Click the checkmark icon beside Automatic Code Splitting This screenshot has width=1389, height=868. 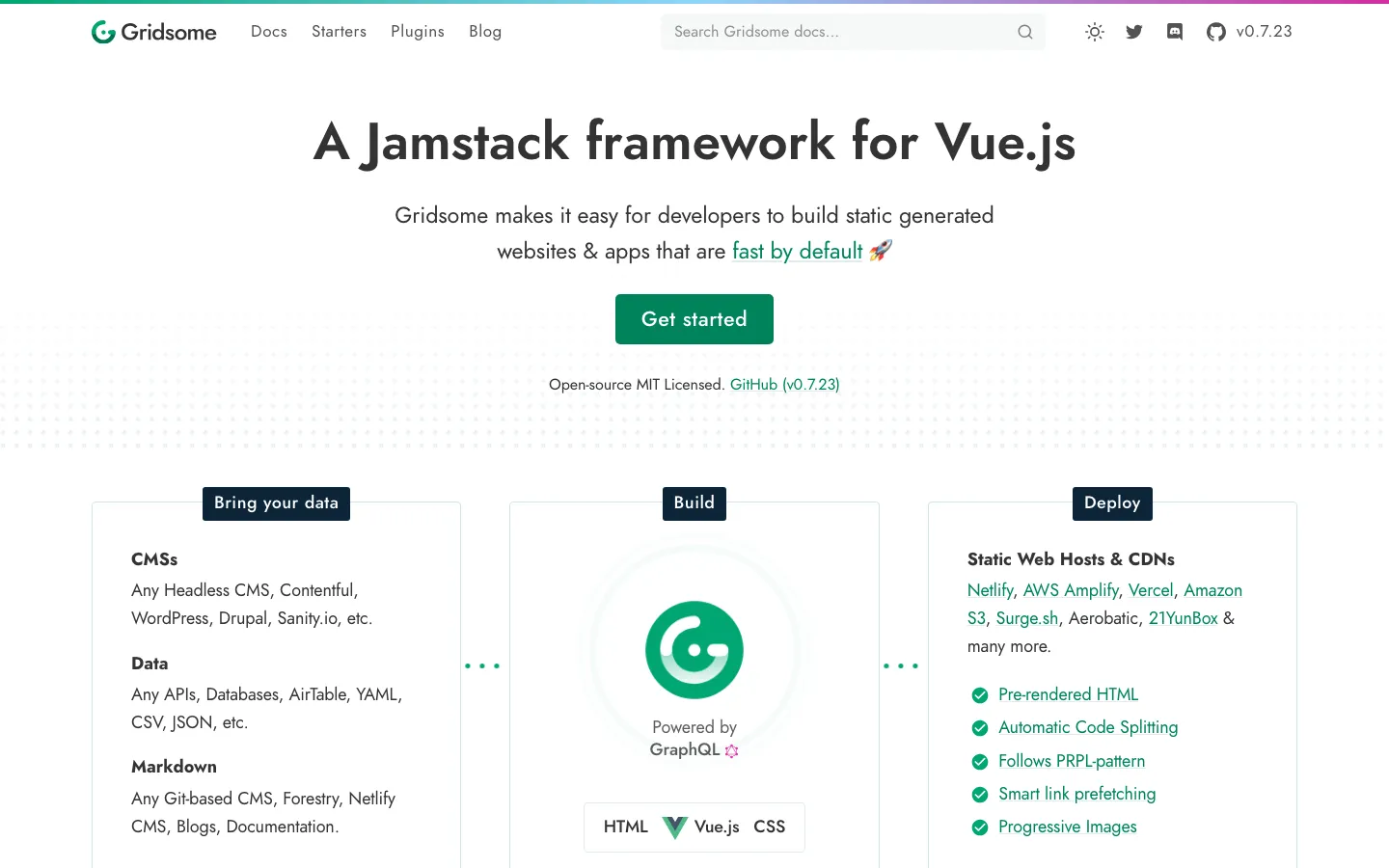point(980,728)
